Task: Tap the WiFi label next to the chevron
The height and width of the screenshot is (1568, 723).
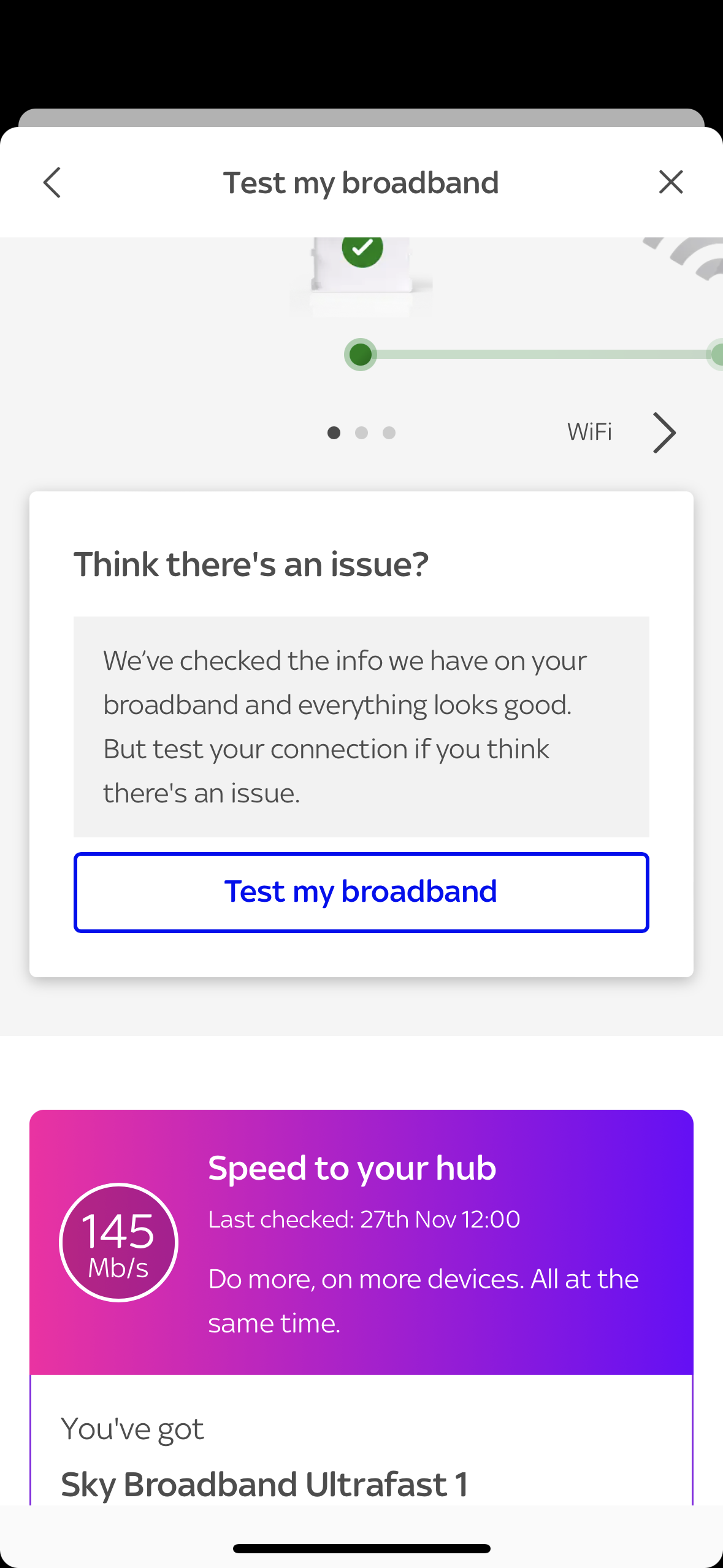Action: (589, 432)
